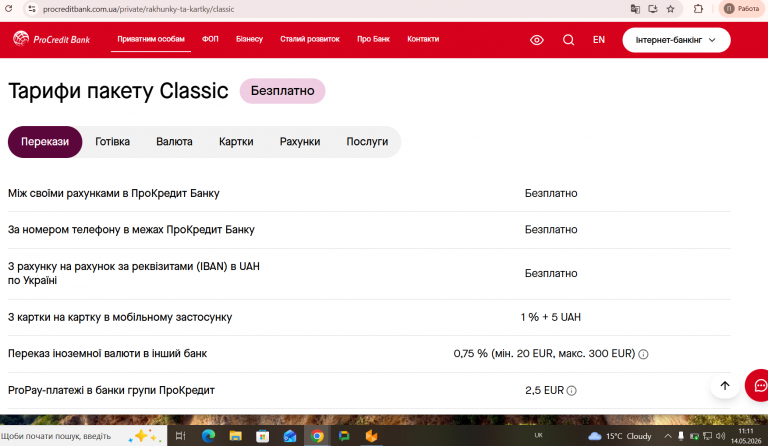This screenshot has width=768, height=446.
Task: Show info icon for ProPay 2,5 EUR
Action: pos(571,391)
